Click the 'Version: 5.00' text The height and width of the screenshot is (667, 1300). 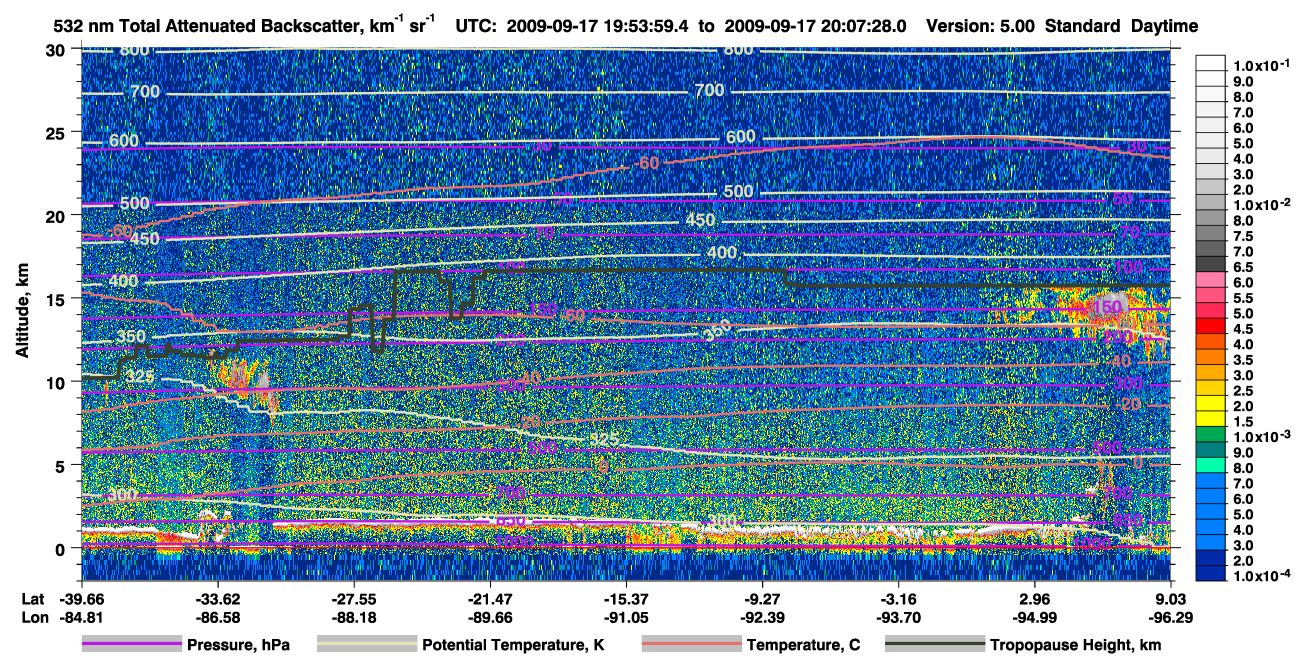(x=983, y=26)
